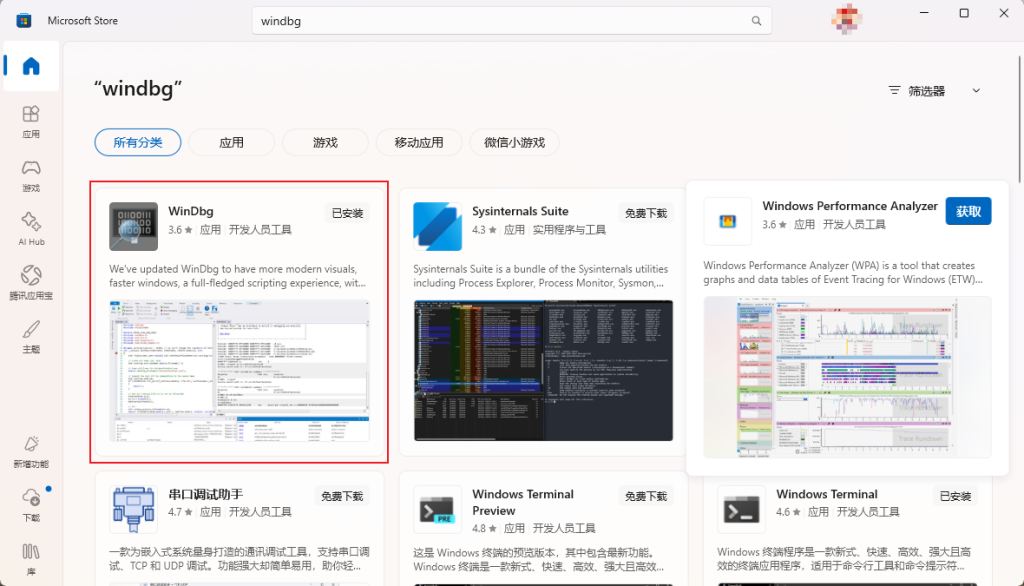This screenshot has width=1024, height=586.
Task: Select the 游戏 category filter chip
Action: tap(325, 143)
